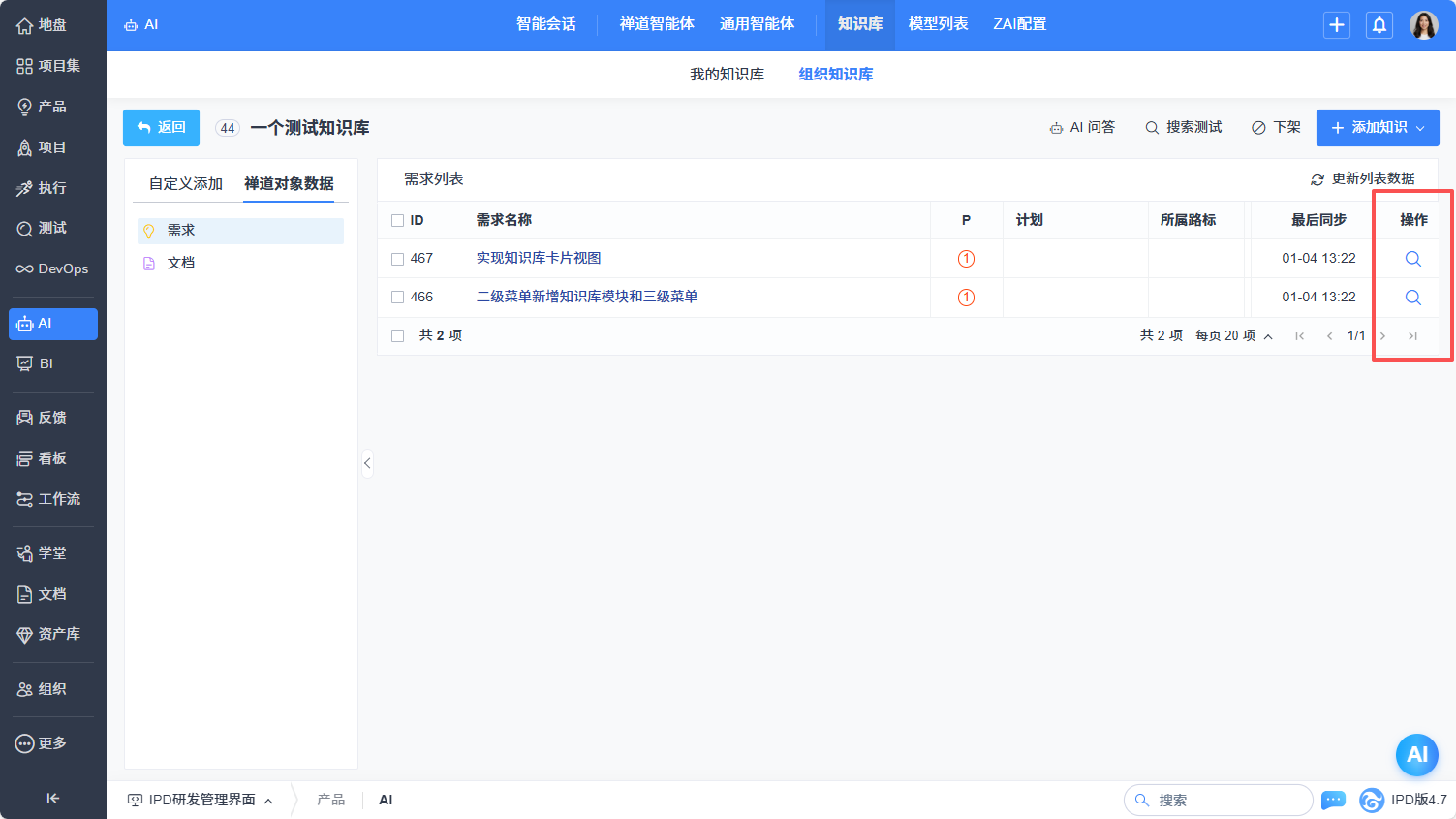Check the checkbox for requirement 466
1456x819 pixels.
pyautogui.click(x=397, y=298)
